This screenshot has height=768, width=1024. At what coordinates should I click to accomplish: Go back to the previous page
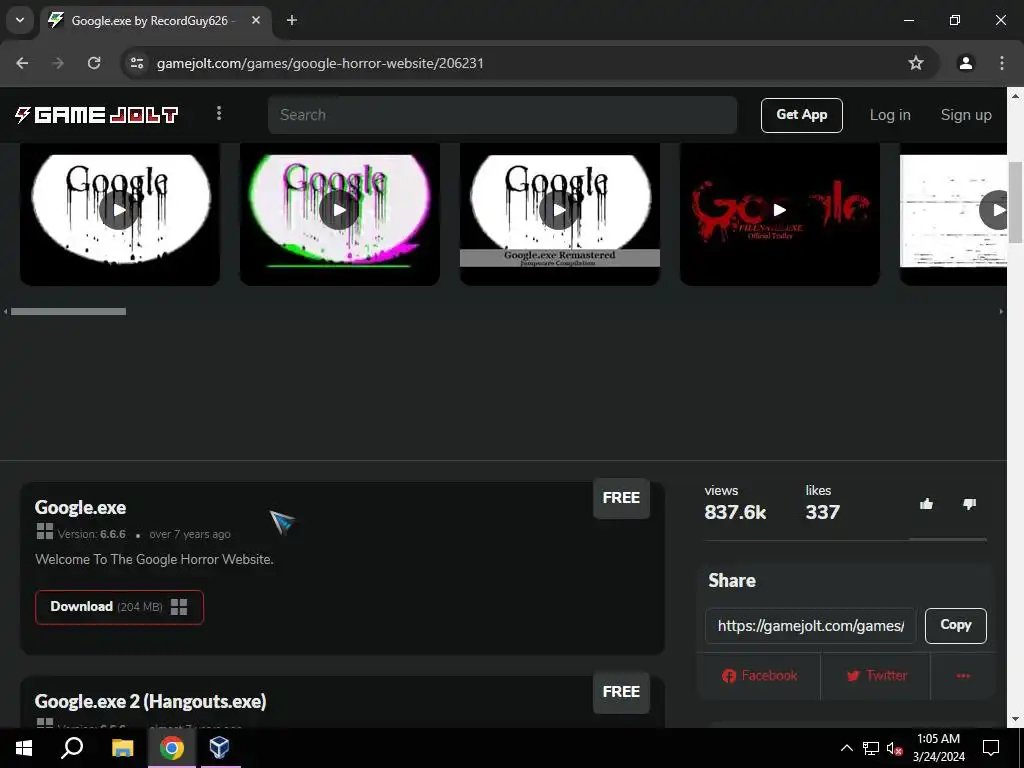(x=22, y=63)
